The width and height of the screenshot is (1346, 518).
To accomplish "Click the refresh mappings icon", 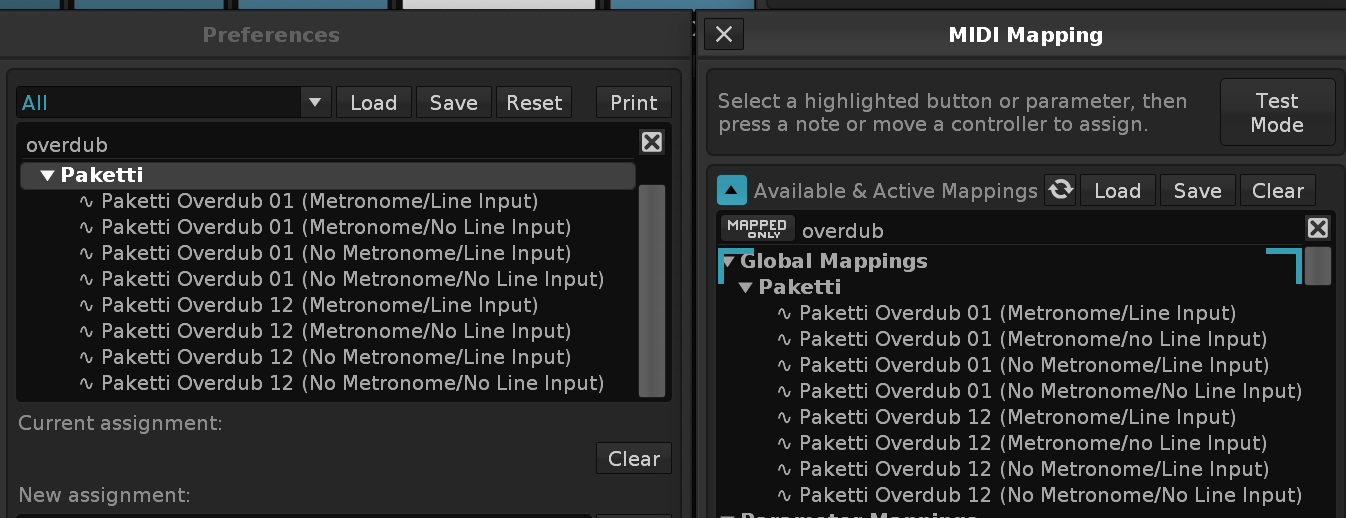I will point(1060,190).
